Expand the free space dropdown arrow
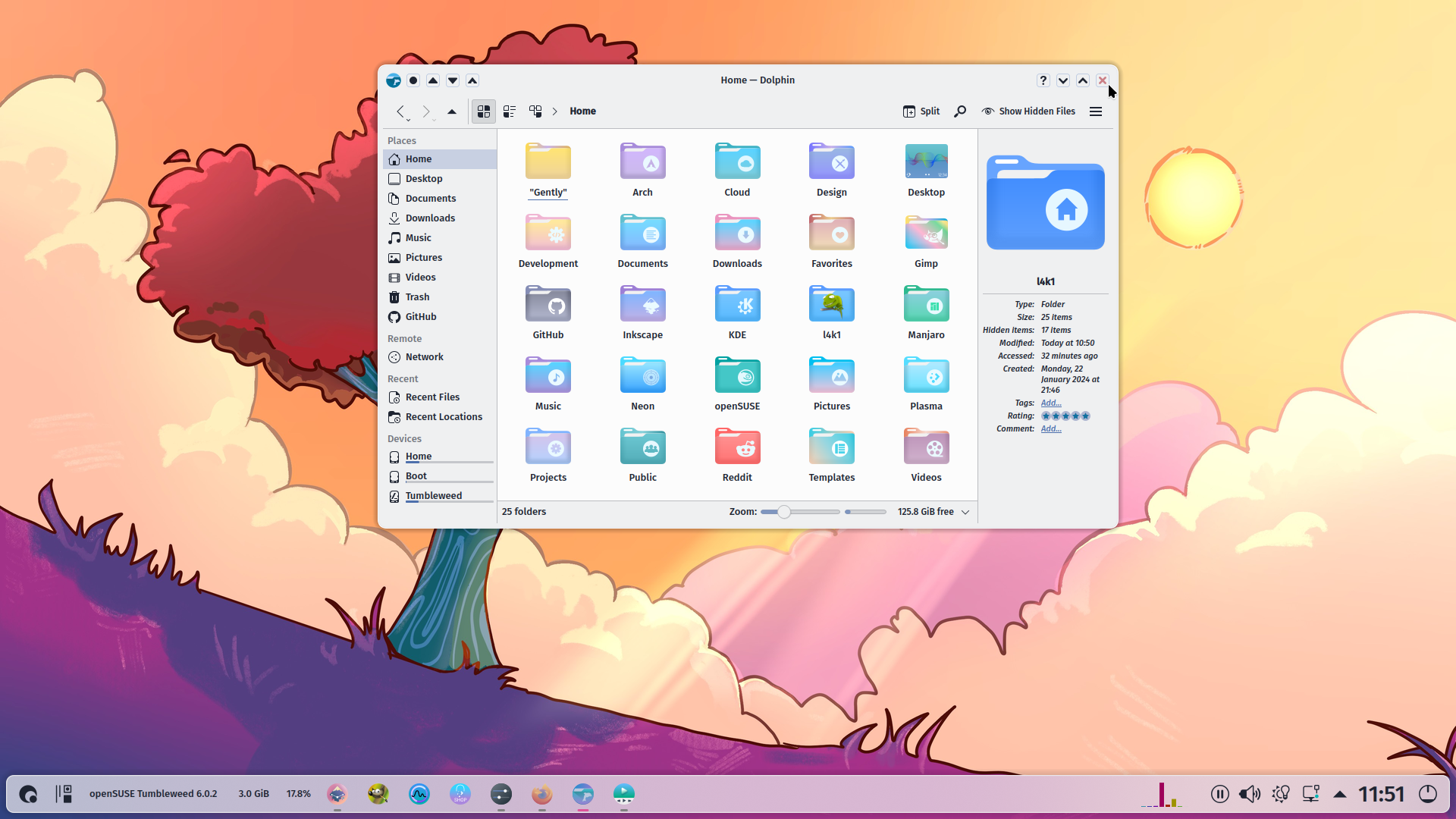The width and height of the screenshot is (1456, 819). (x=965, y=512)
